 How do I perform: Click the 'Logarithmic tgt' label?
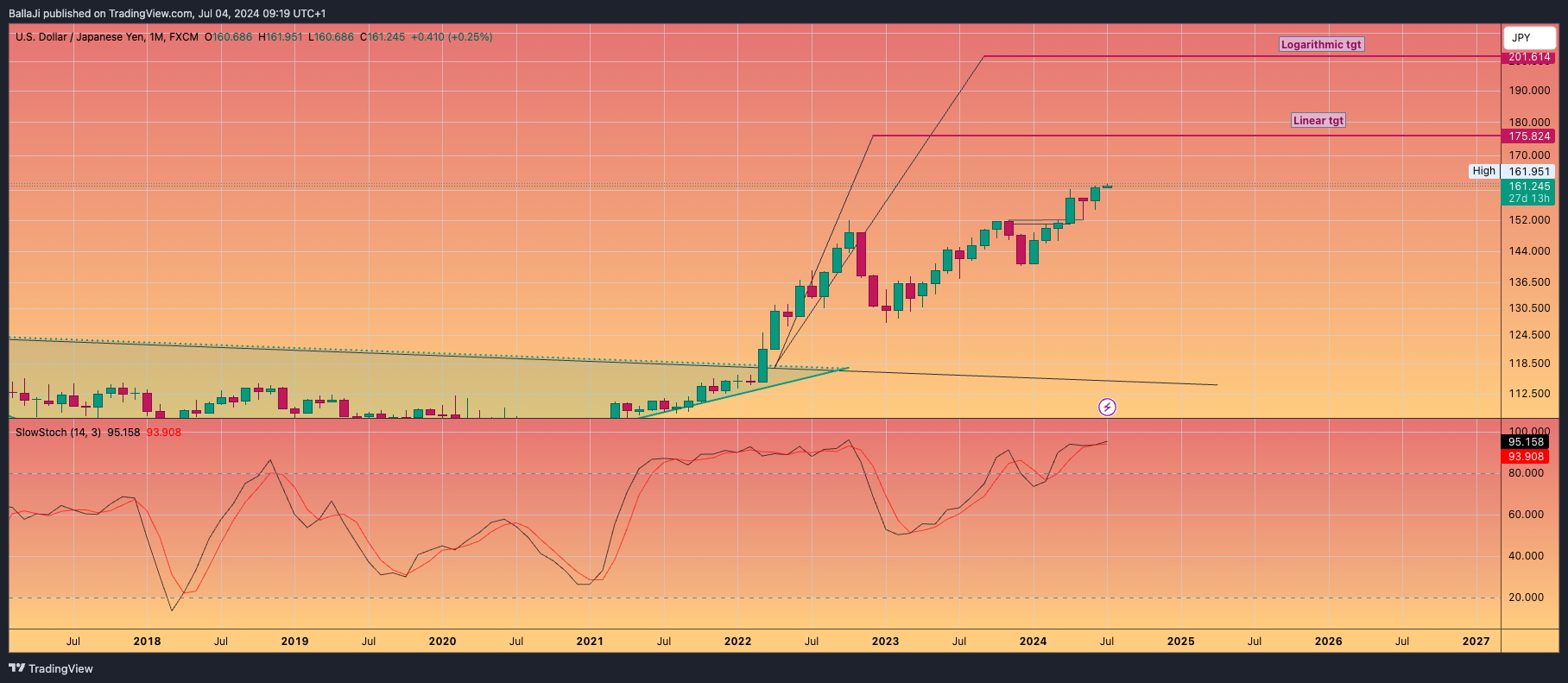(1321, 45)
